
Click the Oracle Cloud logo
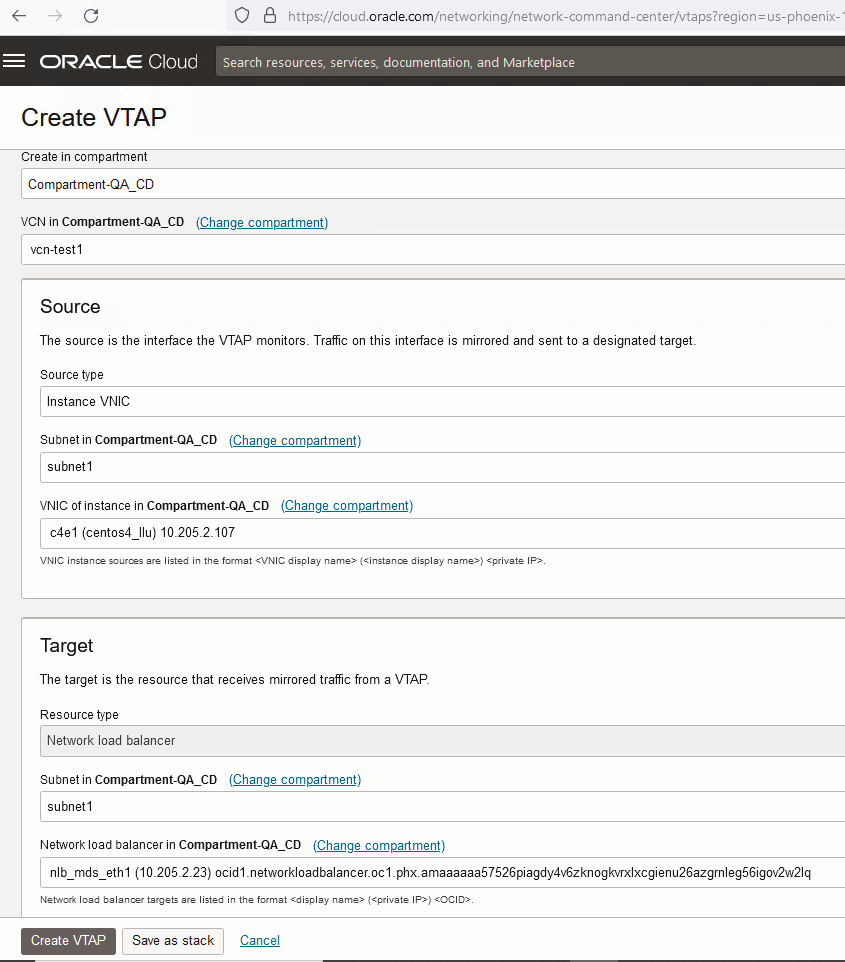(119, 62)
